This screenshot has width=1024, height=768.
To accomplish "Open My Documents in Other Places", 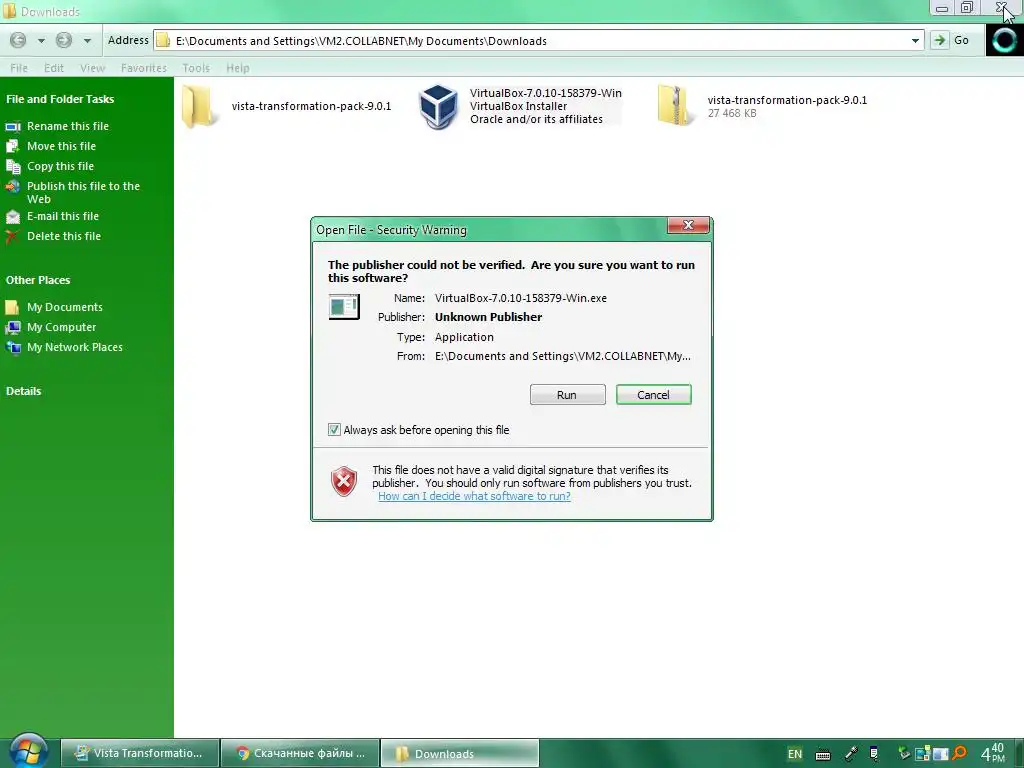I will click(x=65, y=307).
